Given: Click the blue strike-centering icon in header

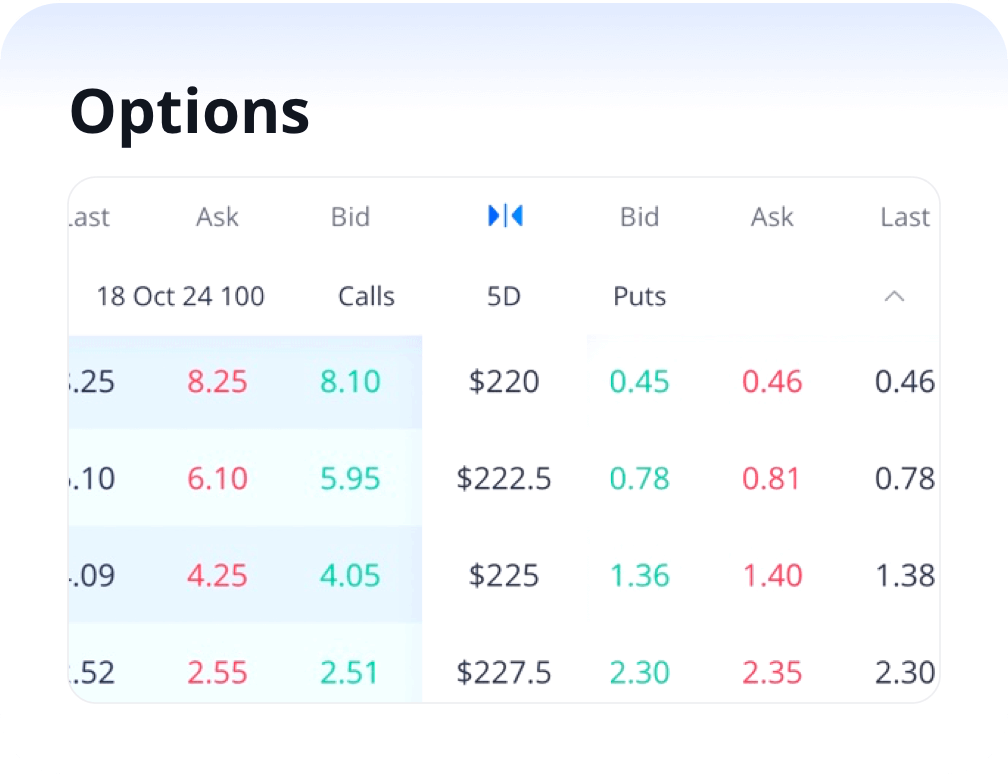Looking at the screenshot, I should (x=505, y=216).
